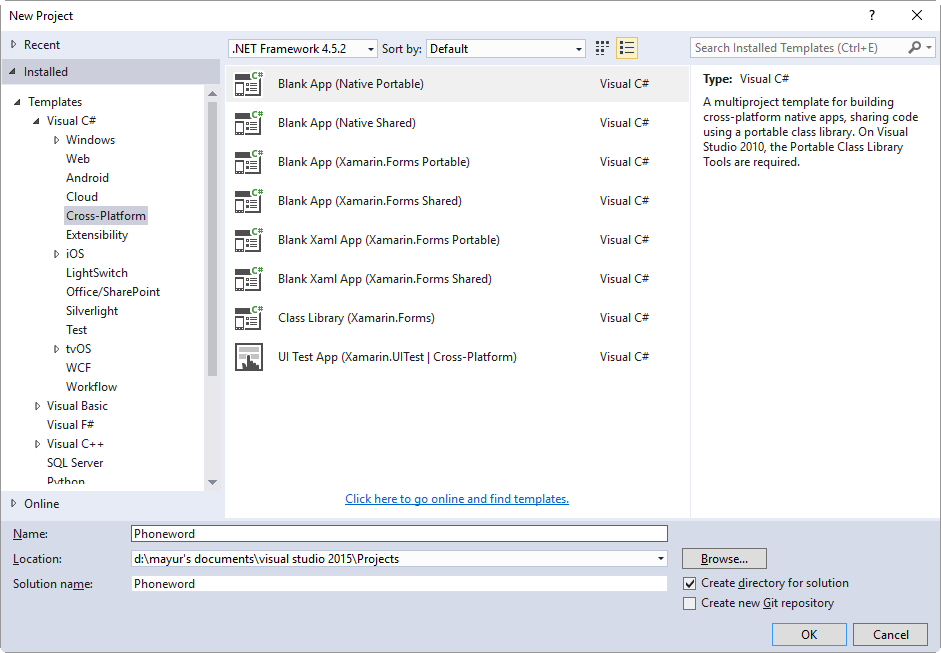Click the Class Library (Xamarin.Forms) template icon
The height and width of the screenshot is (653, 941).
click(x=248, y=318)
